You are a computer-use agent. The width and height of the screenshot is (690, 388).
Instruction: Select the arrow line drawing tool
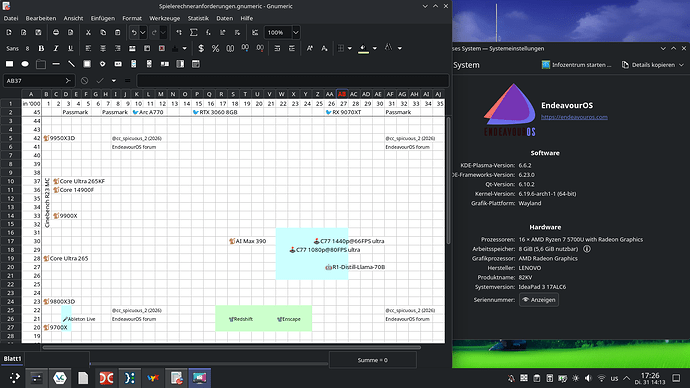pyautogui.click(x=71, y=64)
